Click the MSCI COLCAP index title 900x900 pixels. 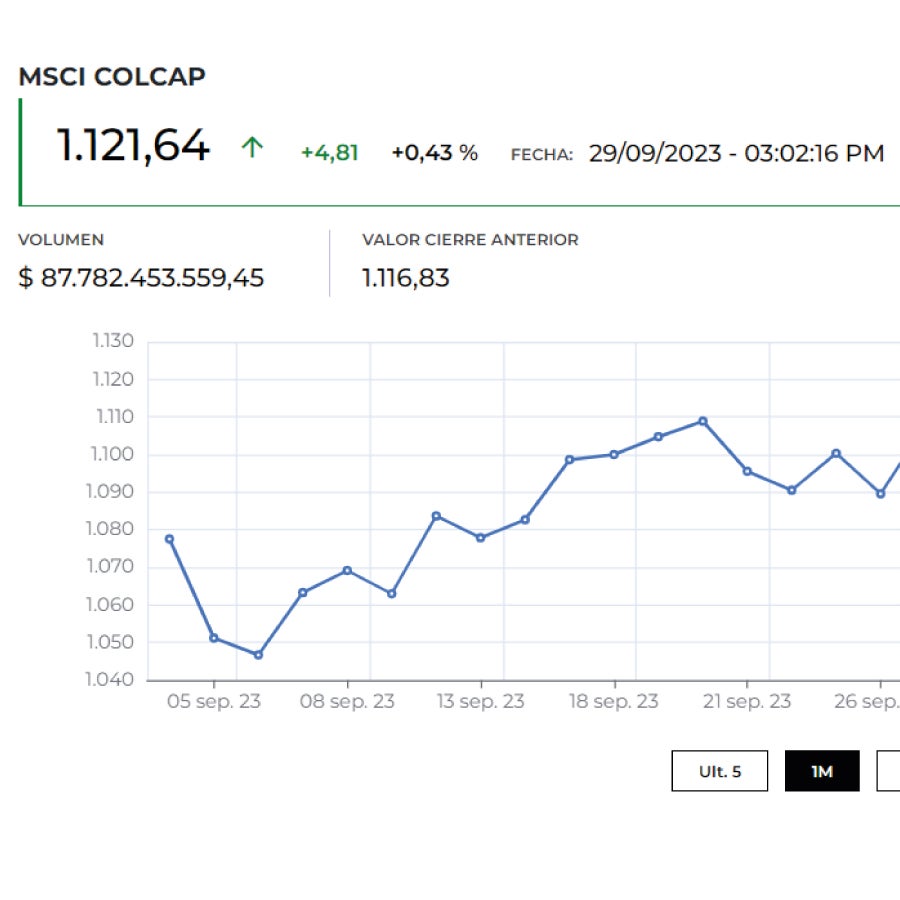pos(112,76)
